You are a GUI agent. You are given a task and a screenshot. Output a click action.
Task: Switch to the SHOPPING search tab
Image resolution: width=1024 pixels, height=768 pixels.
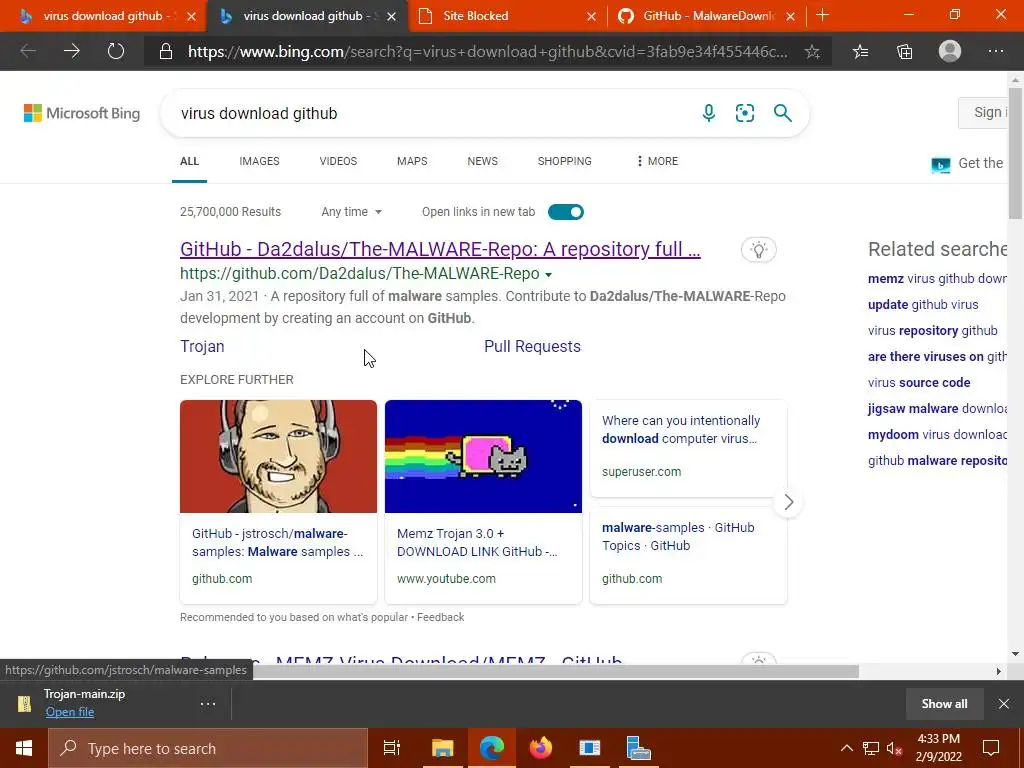coord(565,161)
